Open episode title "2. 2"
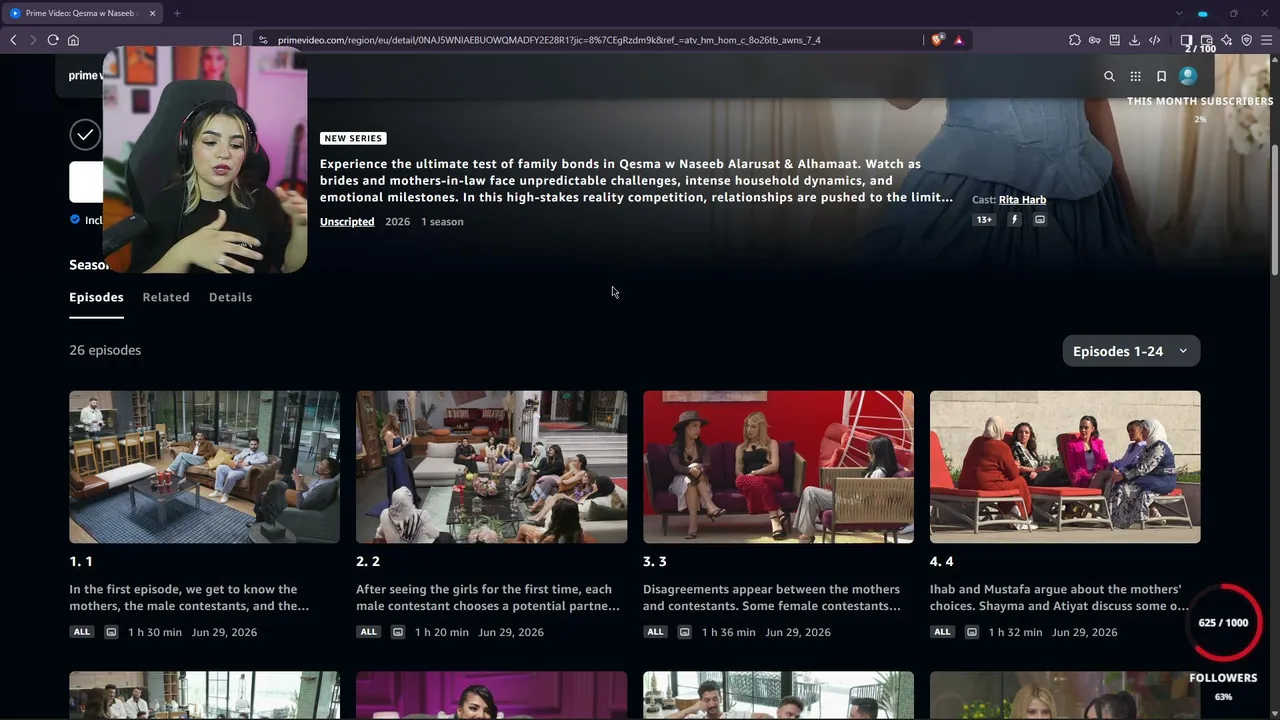The width and height of the screenshot is (1280, 720). click(368, 562)
